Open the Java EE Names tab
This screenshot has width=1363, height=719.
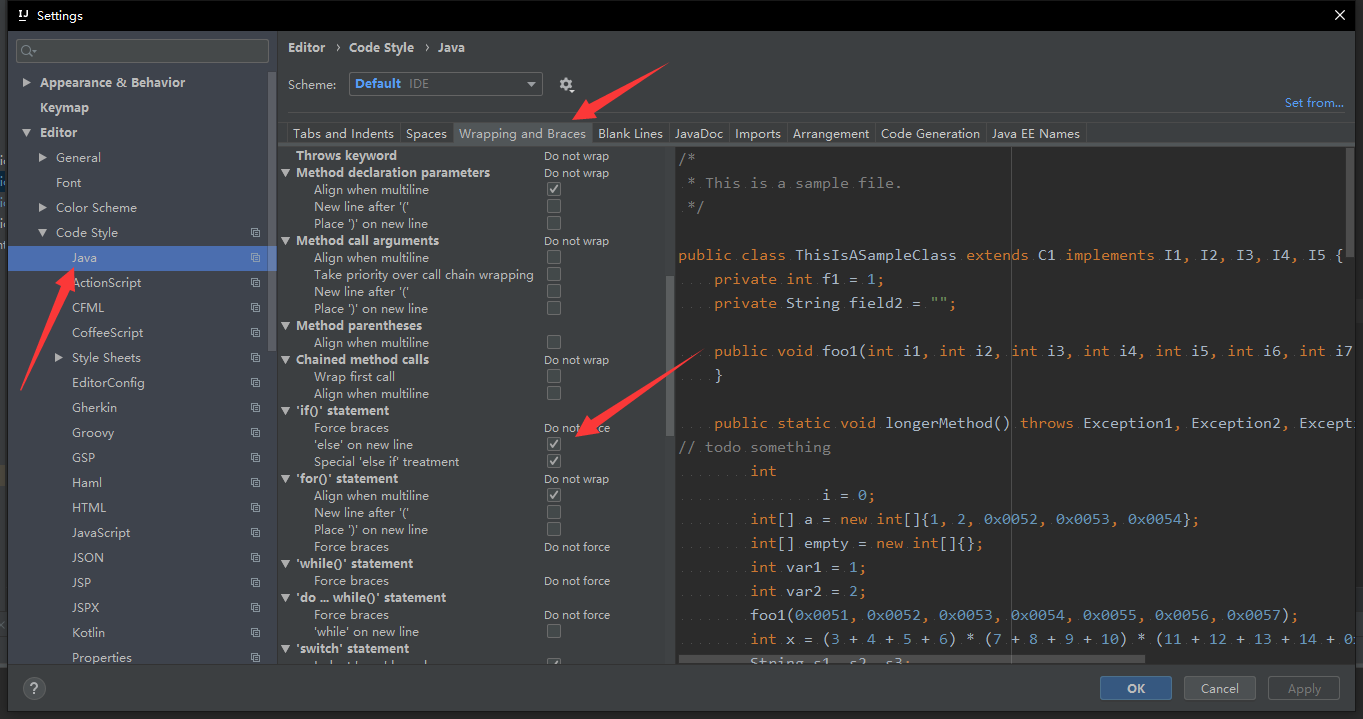[1036, 133]
